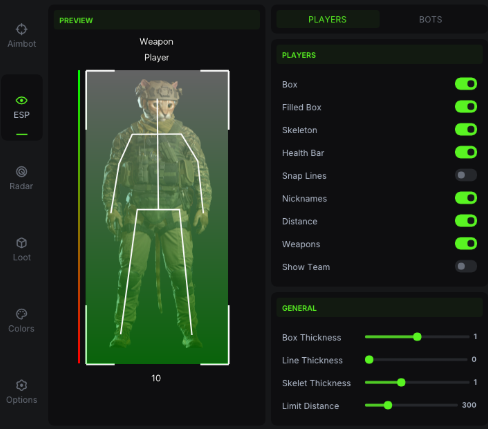Screen dimensions: 488x429
Task: Turn off the Health Bar toggle
Action: pos(466,152)
